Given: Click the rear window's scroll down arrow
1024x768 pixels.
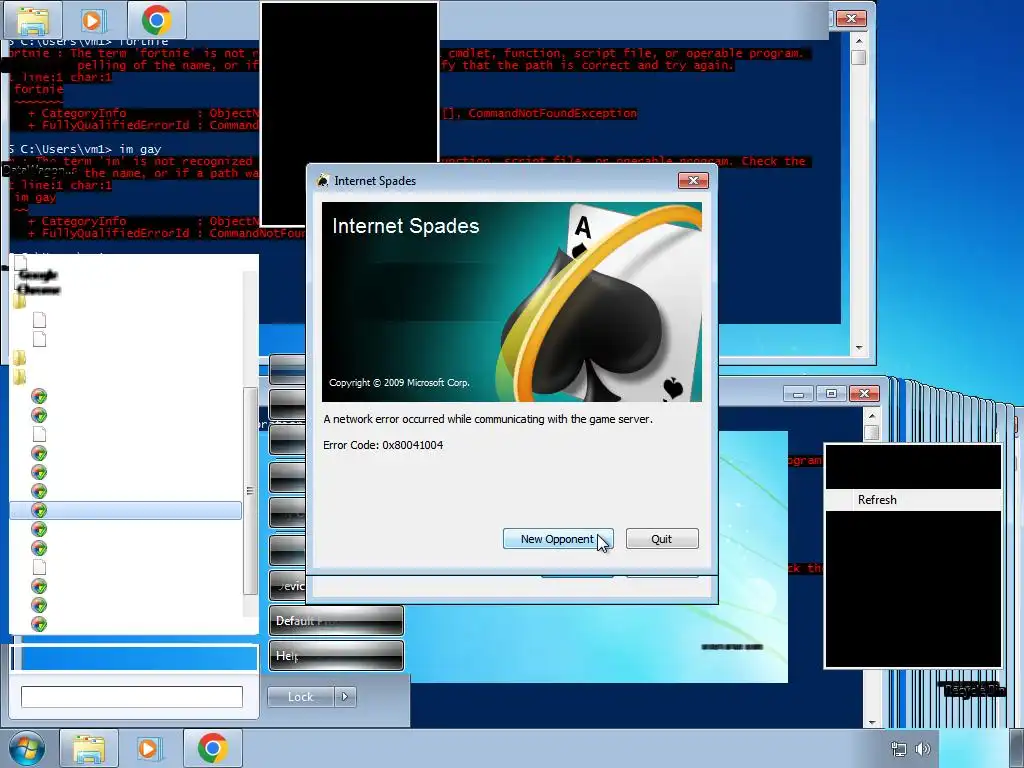Looking at the screenshot, I should 872,722.
